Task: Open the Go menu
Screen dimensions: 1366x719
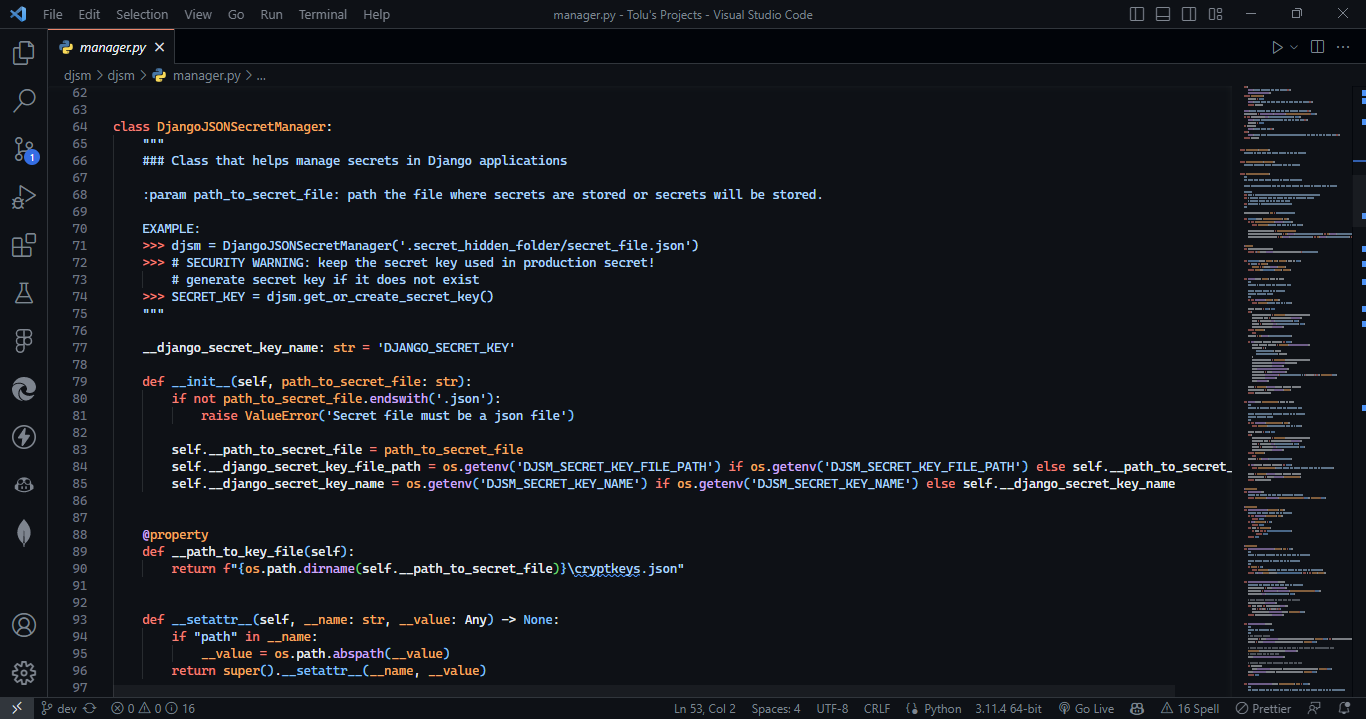Action: click(x=236, y=14)
